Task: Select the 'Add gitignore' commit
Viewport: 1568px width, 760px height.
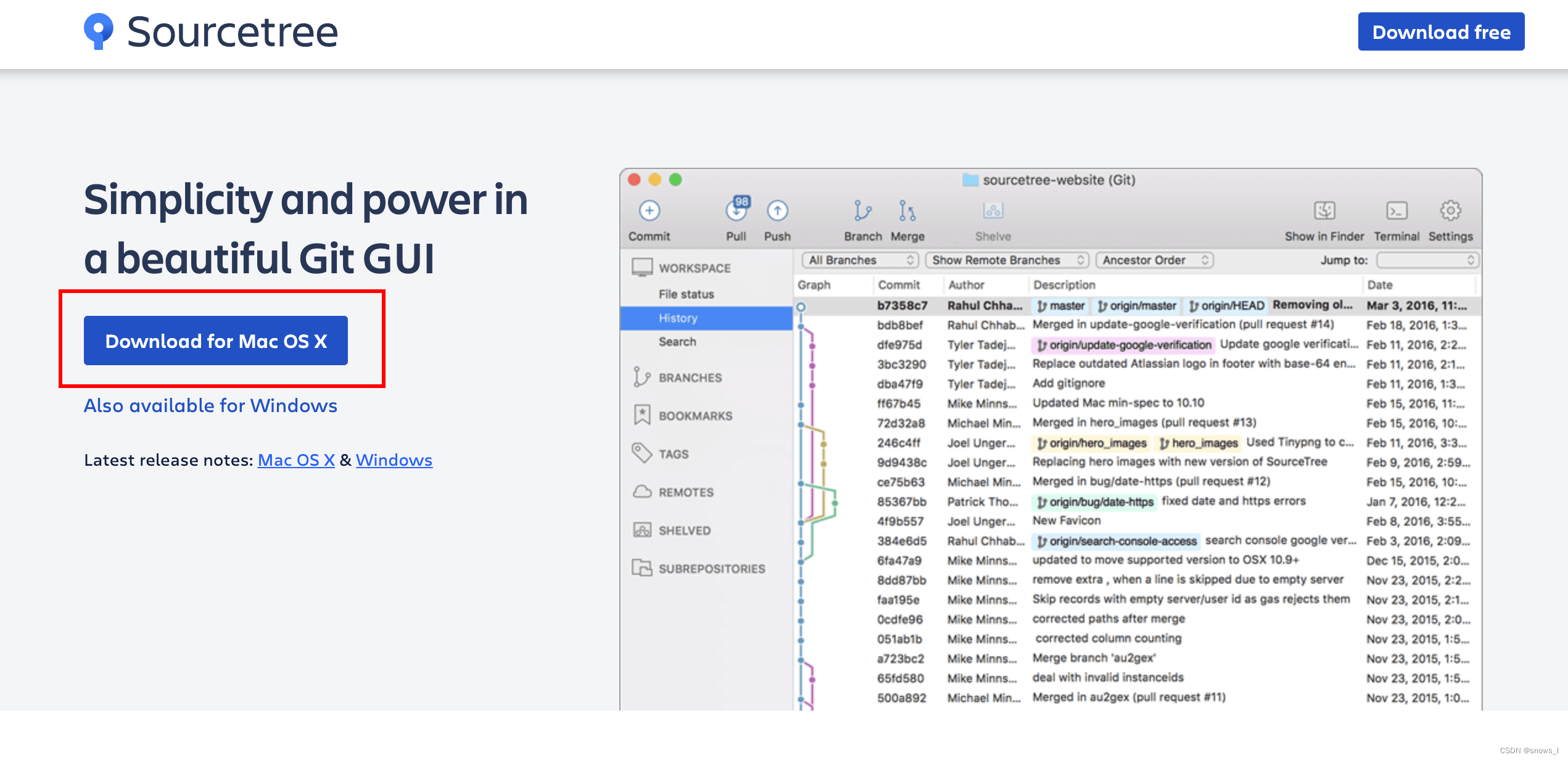Action: point(1137,384)
